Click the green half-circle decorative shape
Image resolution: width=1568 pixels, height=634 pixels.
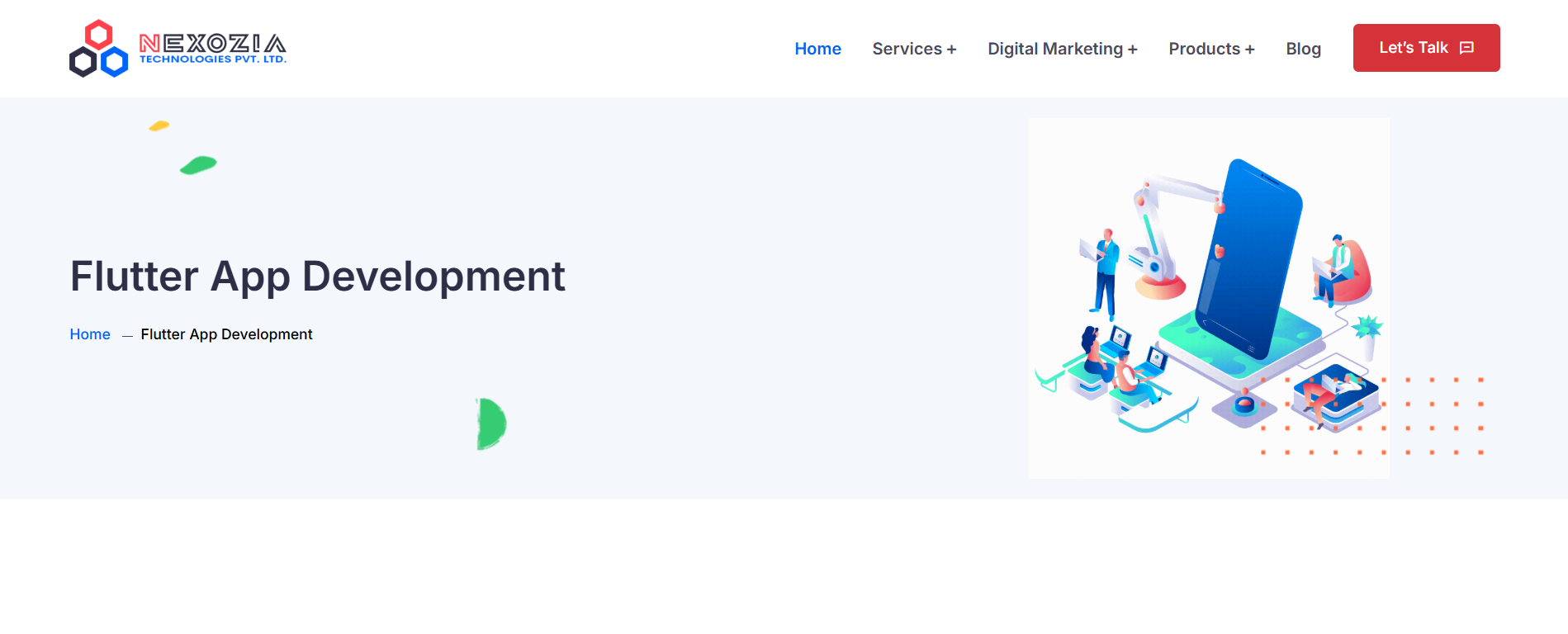[490, 423]
